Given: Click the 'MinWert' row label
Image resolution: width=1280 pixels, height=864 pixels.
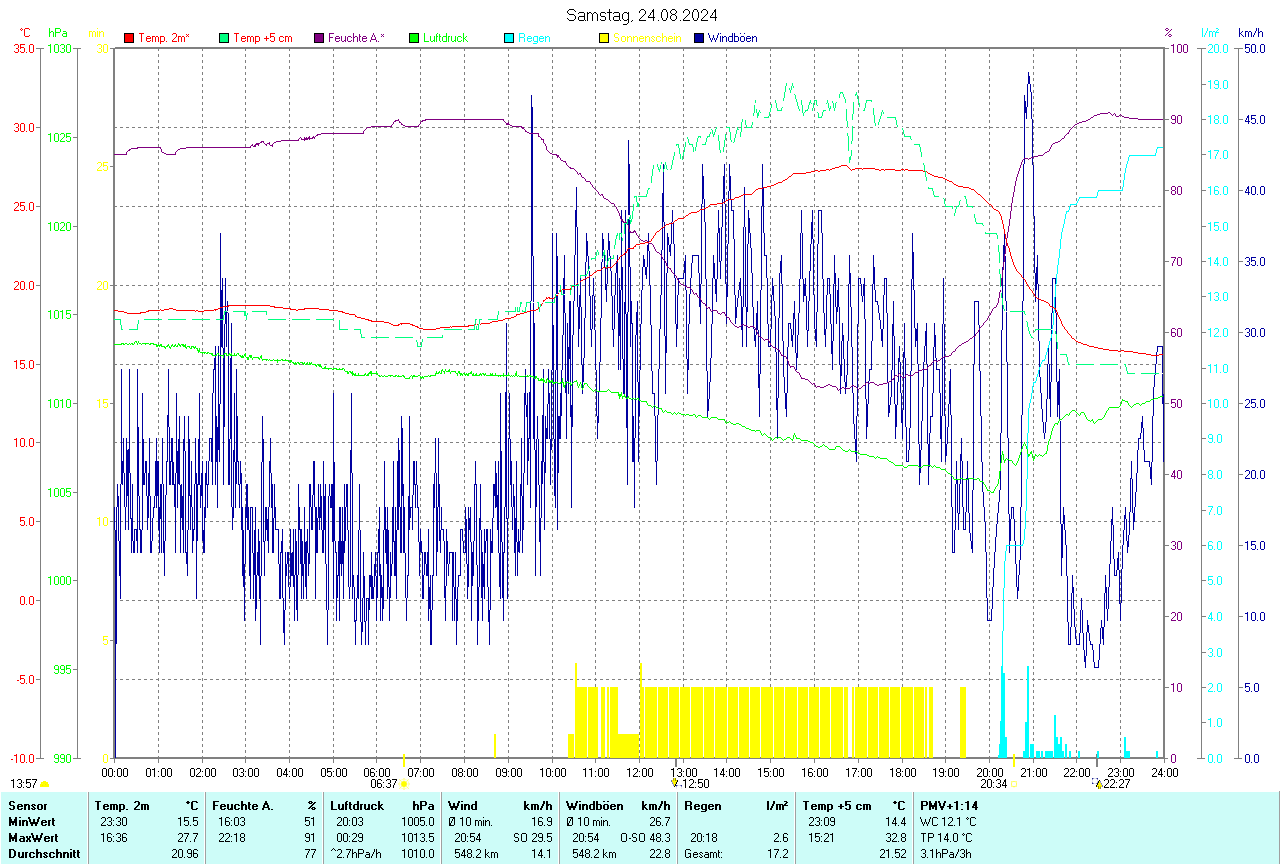Looking at the screenshot, I should [30, 821].
